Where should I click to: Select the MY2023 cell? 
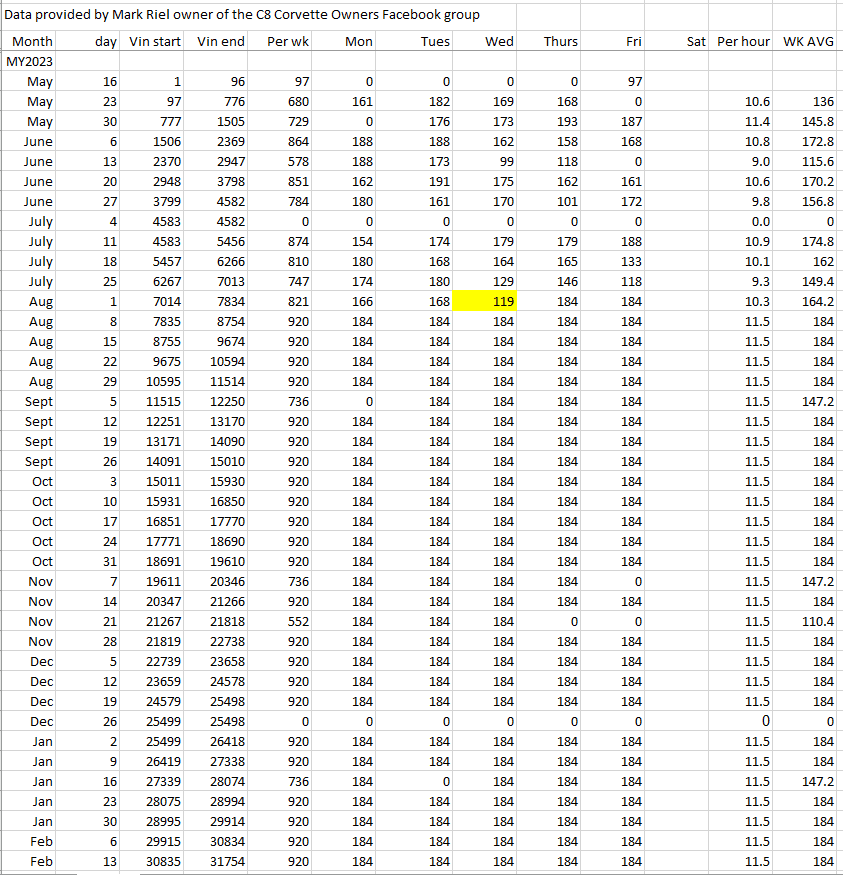tap(27, 61)
